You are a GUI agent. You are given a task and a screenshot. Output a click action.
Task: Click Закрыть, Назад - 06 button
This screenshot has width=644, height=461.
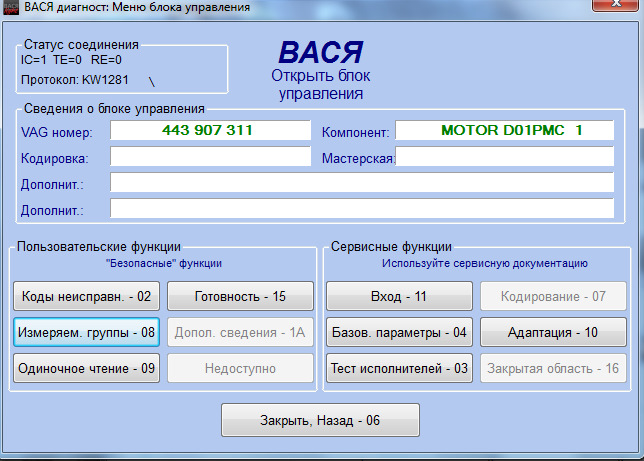tap(320, 420)
